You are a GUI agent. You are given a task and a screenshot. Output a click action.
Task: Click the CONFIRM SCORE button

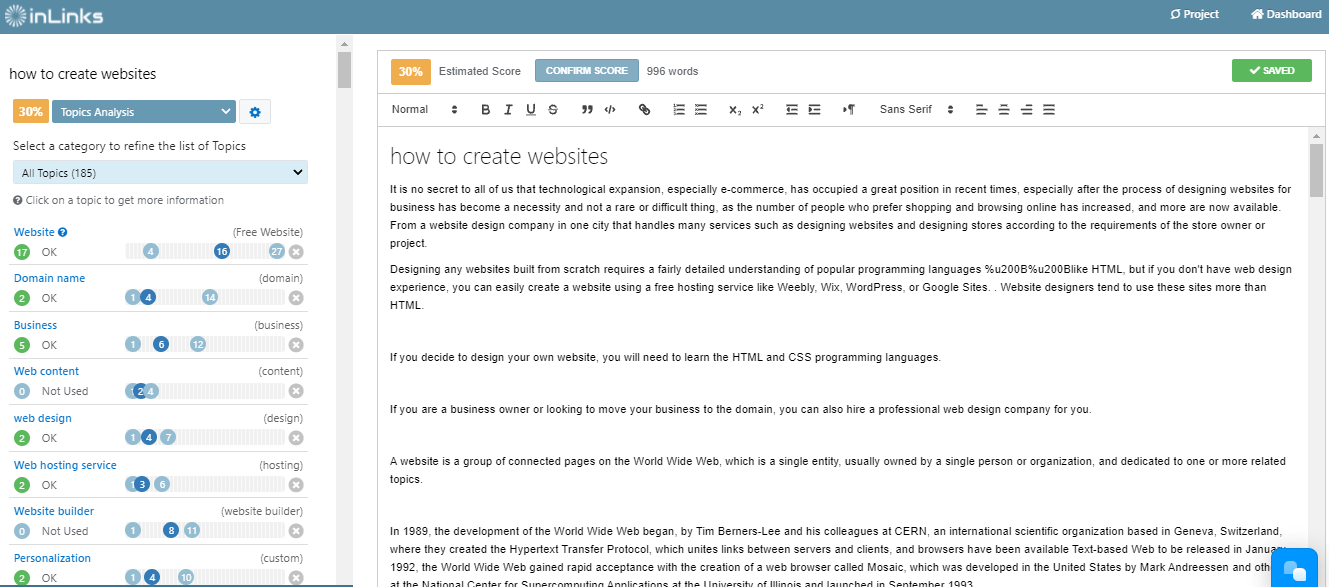[x=586, y=71]
